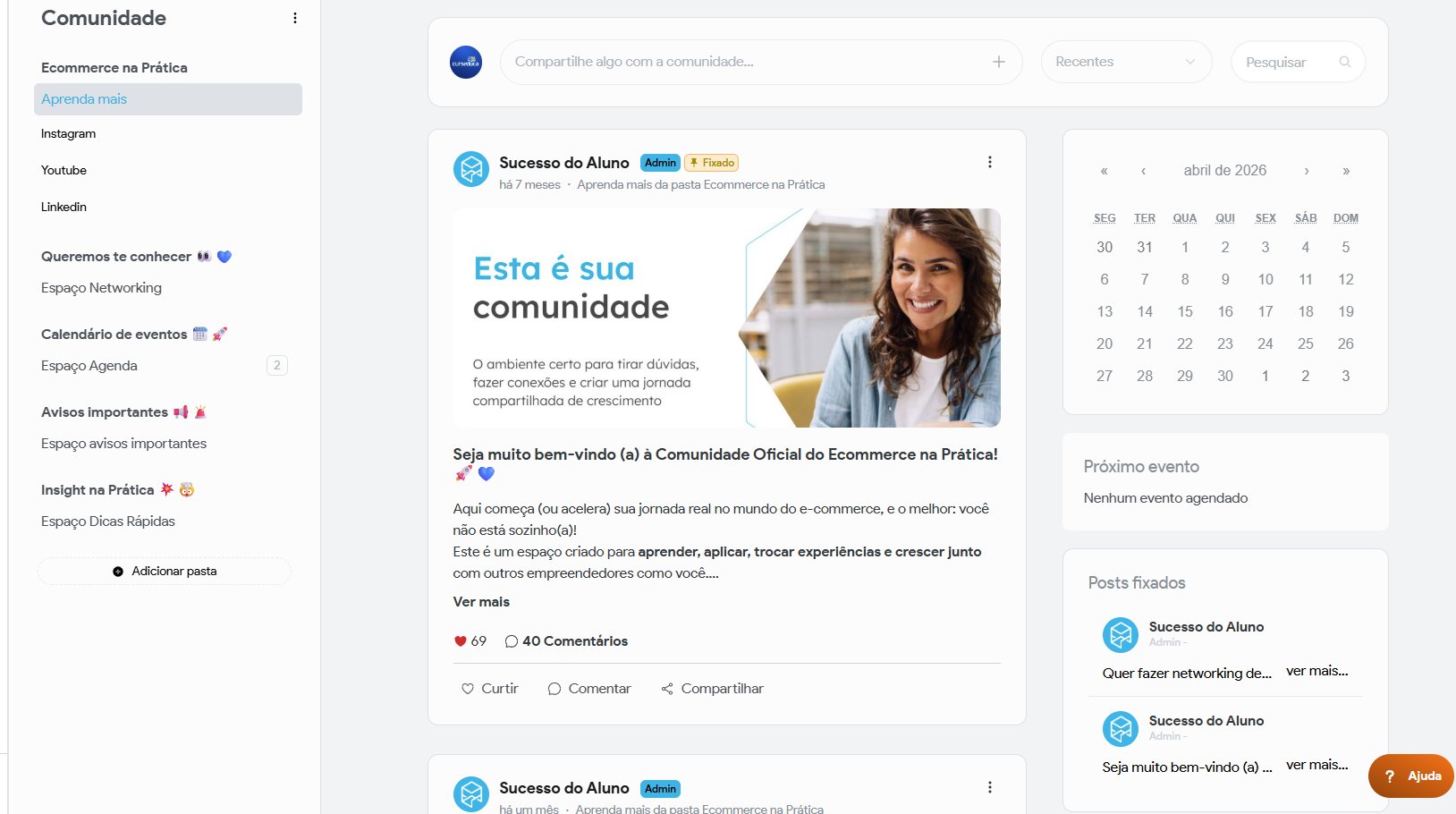The image size is (1456, 814).
Task: Click the Ecommerce na Prática folder heading
Action: (x=114, y=68)
